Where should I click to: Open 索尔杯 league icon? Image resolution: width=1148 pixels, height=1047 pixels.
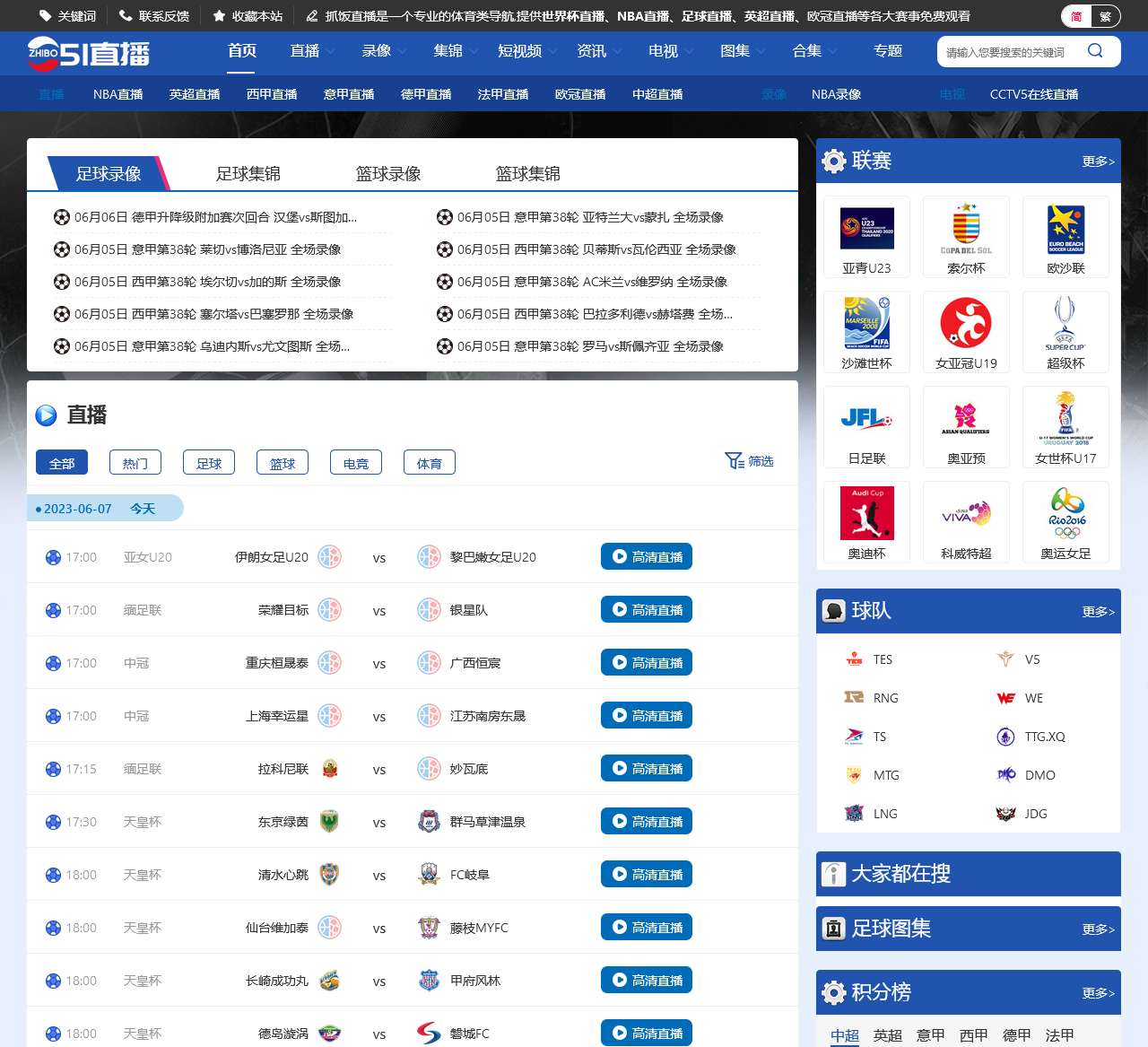pos(966,228)
